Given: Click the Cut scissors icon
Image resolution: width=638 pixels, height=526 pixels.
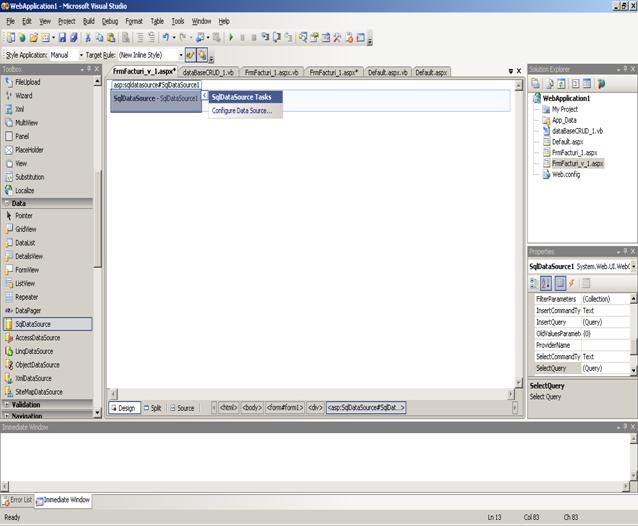Looking at the screenshot, I should (87, 37).
